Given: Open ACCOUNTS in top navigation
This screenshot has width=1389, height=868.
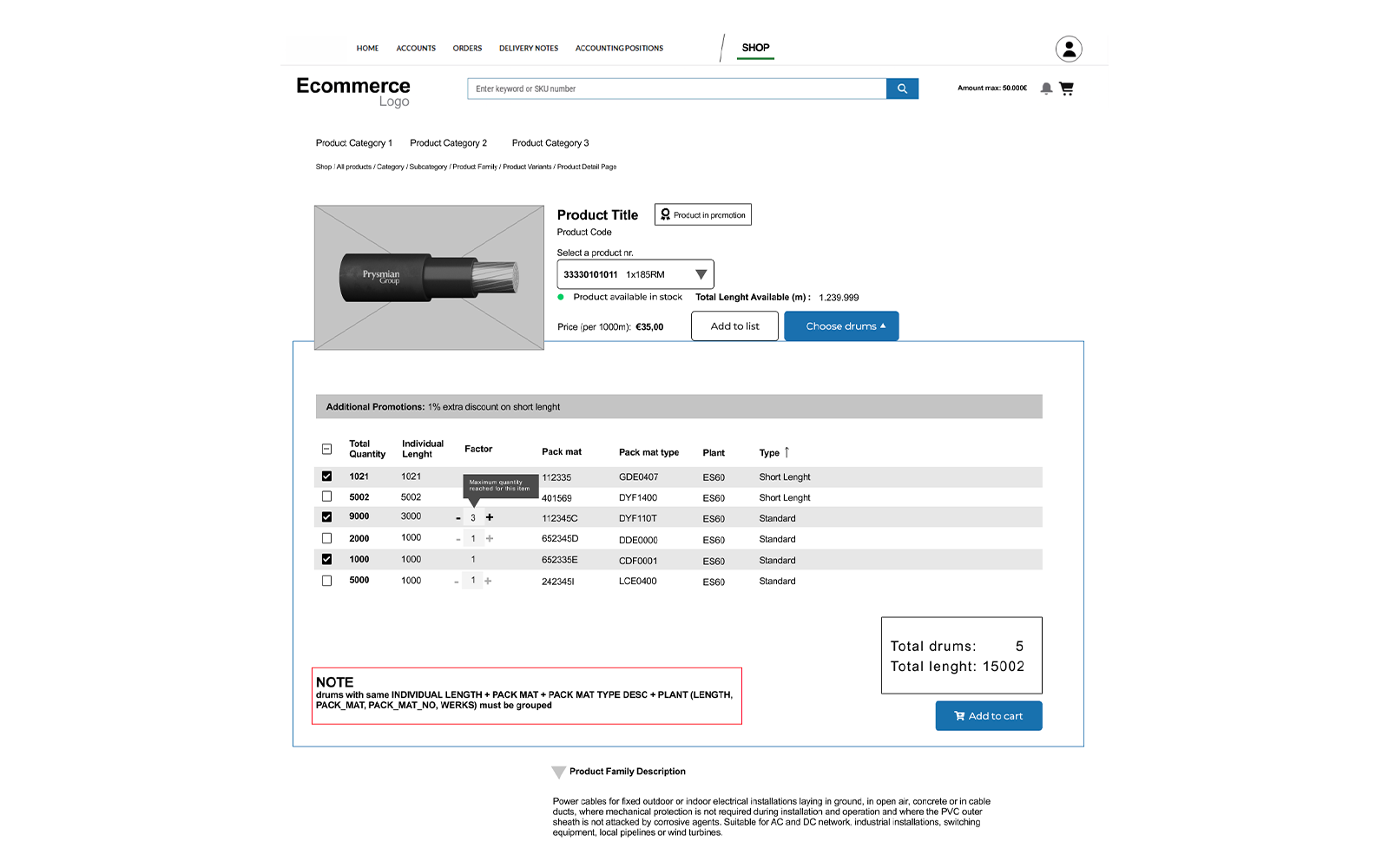Looking at the screenshot, I should [416, 49].
